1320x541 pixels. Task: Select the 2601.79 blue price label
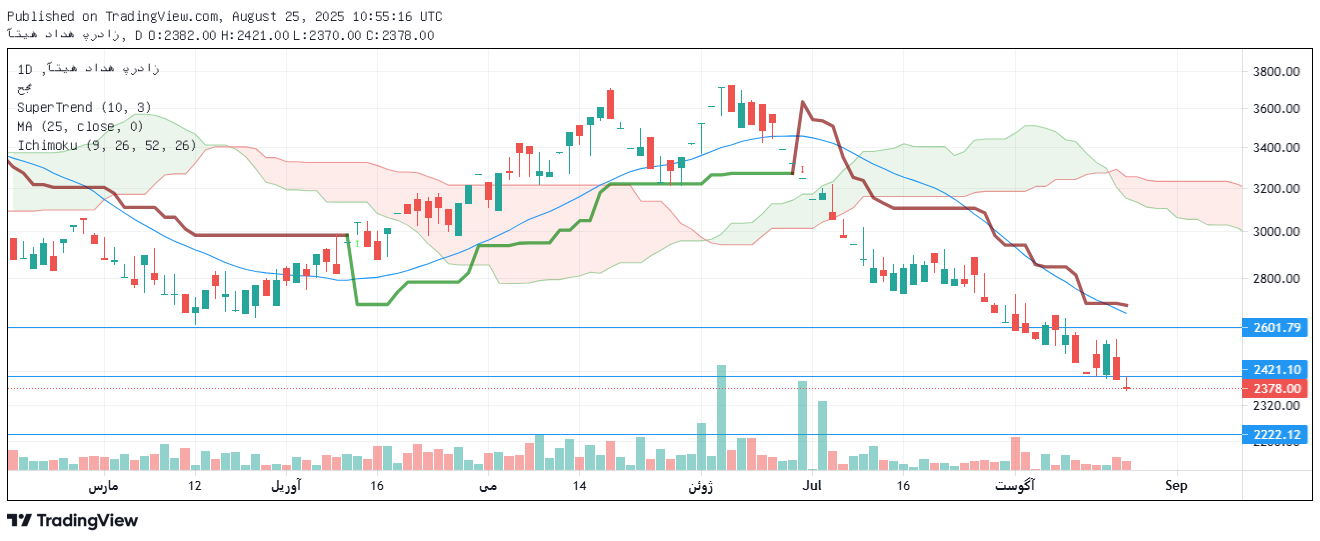pos(1277,328)
